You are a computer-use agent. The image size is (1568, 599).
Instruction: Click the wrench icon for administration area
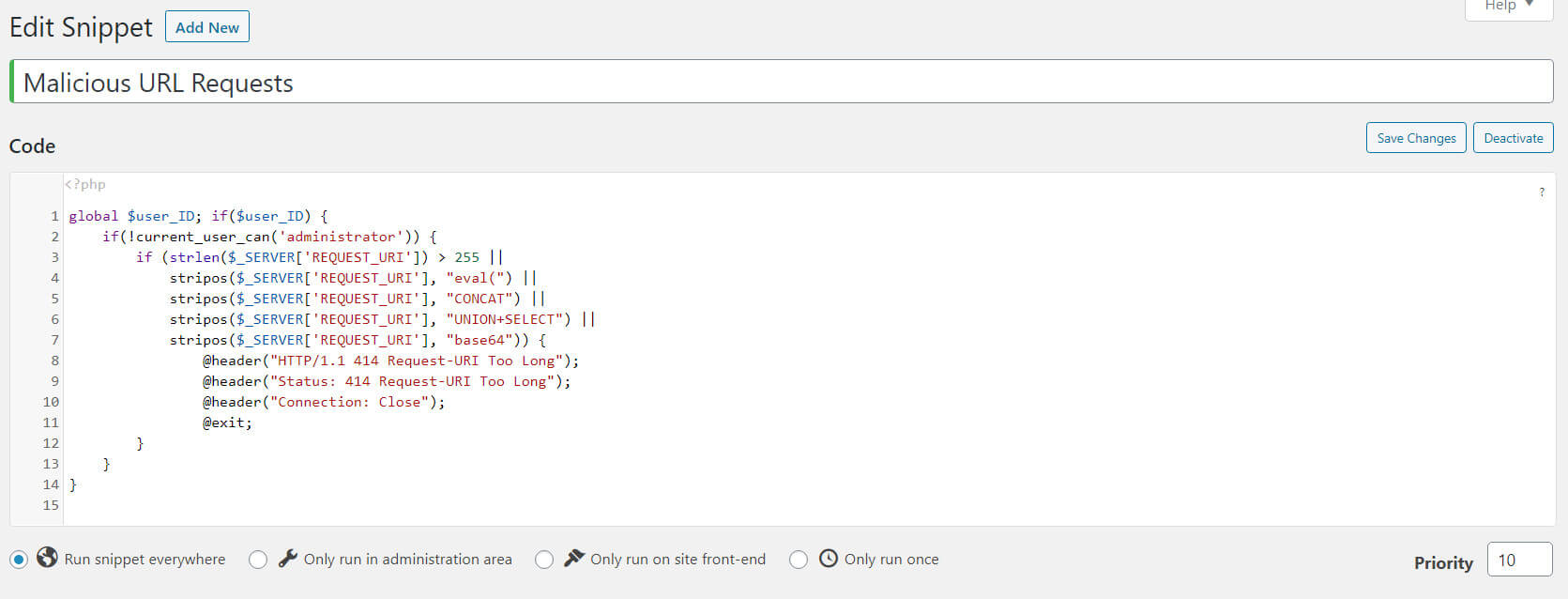tap(288, 558)
